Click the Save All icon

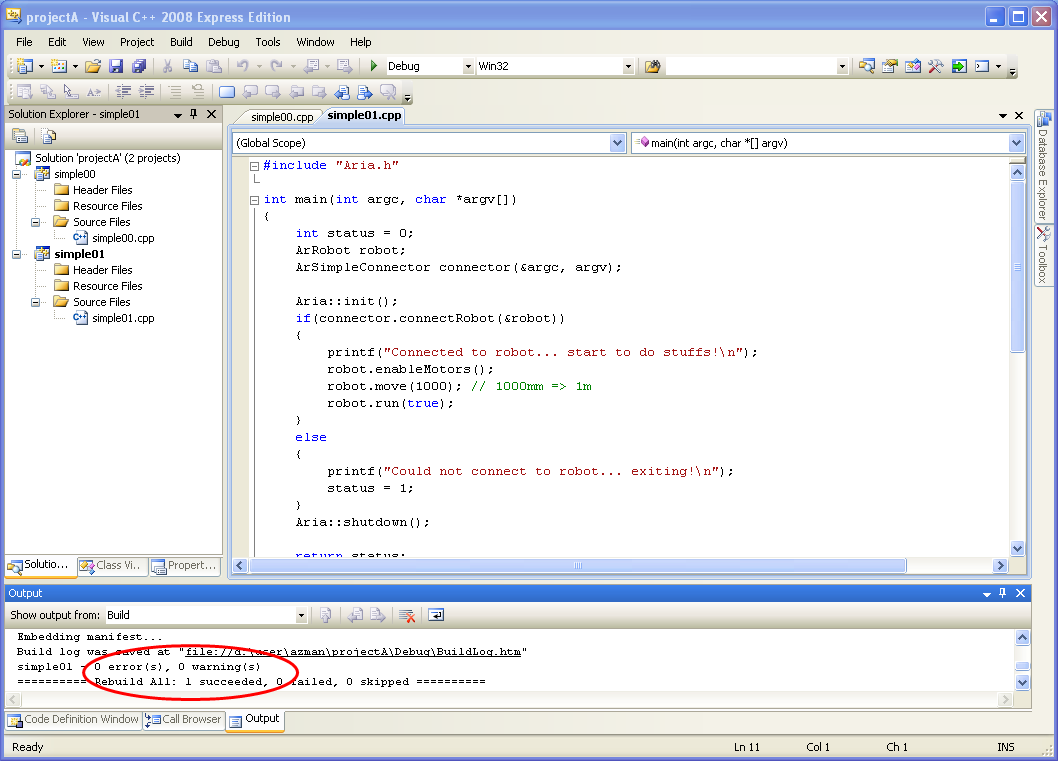click(139, 66)
